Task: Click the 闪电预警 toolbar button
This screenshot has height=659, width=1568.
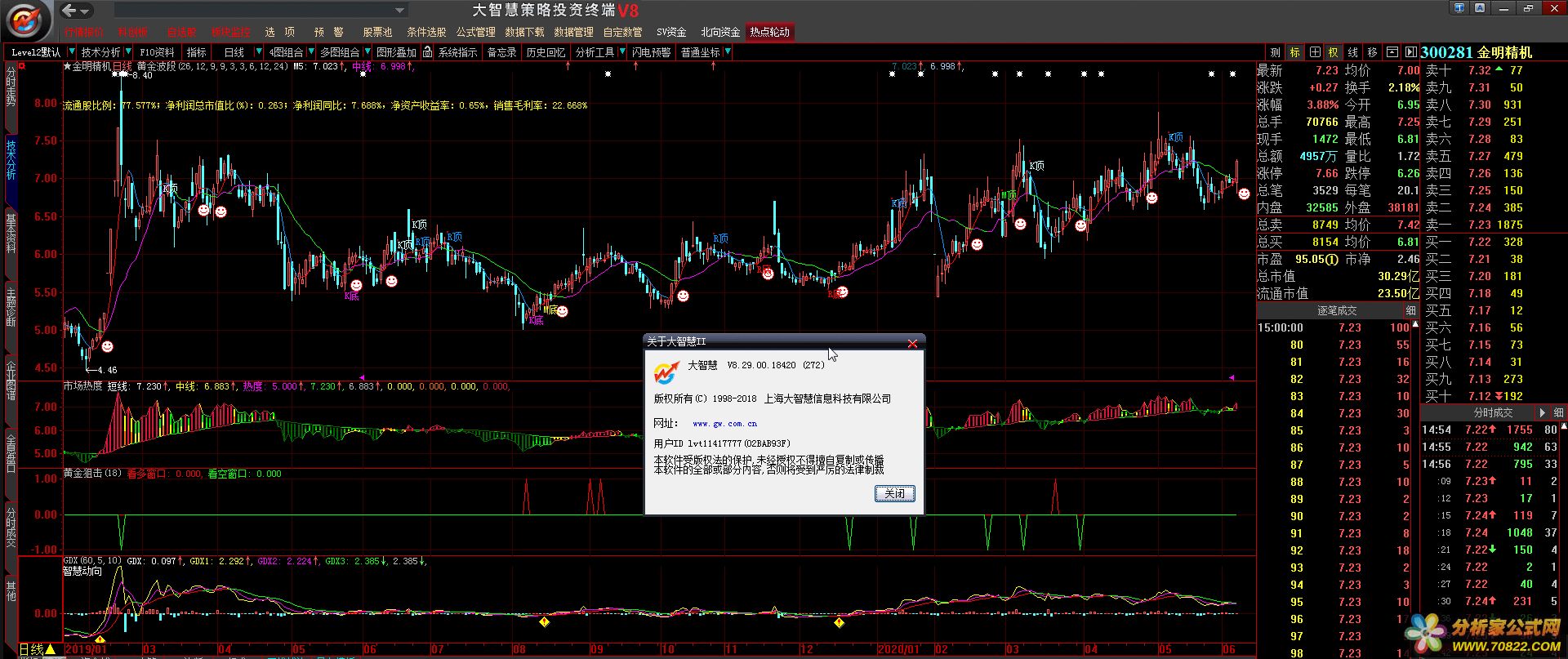Action: coord(651,52)
